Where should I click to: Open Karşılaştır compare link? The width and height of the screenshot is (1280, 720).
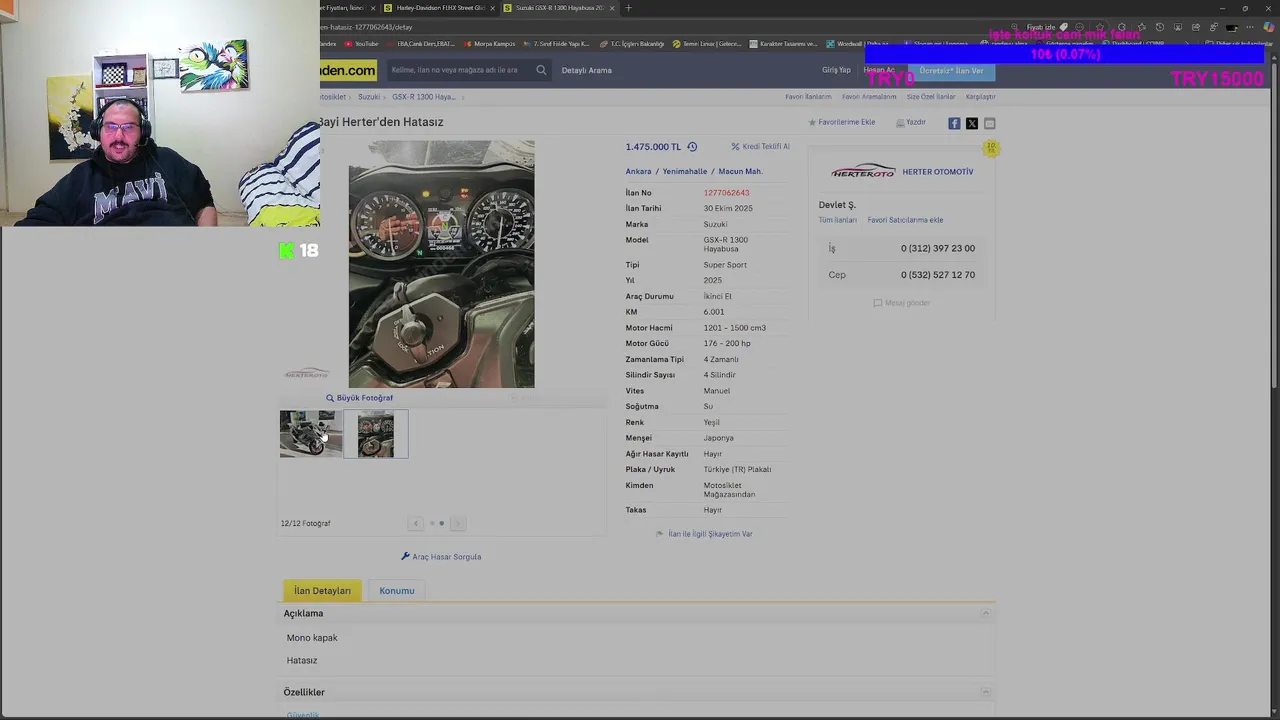[980, 97]
